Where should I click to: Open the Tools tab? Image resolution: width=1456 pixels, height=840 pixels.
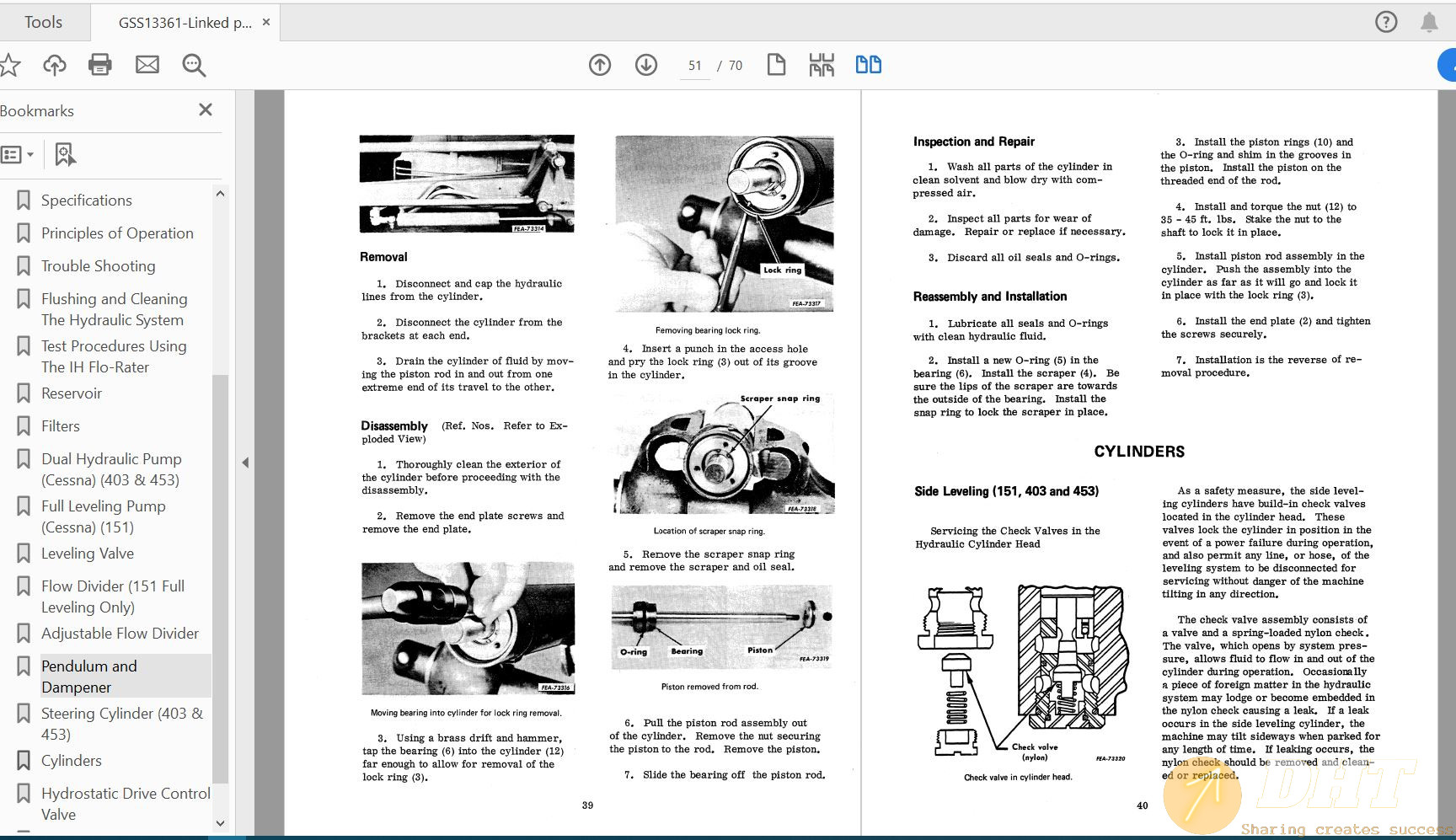pyautogui.click(x=43, y=22)
